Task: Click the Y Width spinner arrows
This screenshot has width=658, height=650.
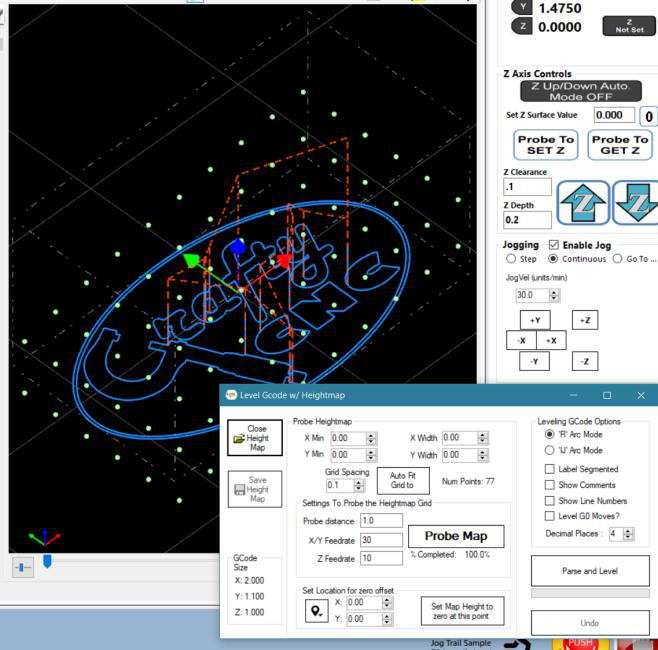Action: [x=483, y=455]
